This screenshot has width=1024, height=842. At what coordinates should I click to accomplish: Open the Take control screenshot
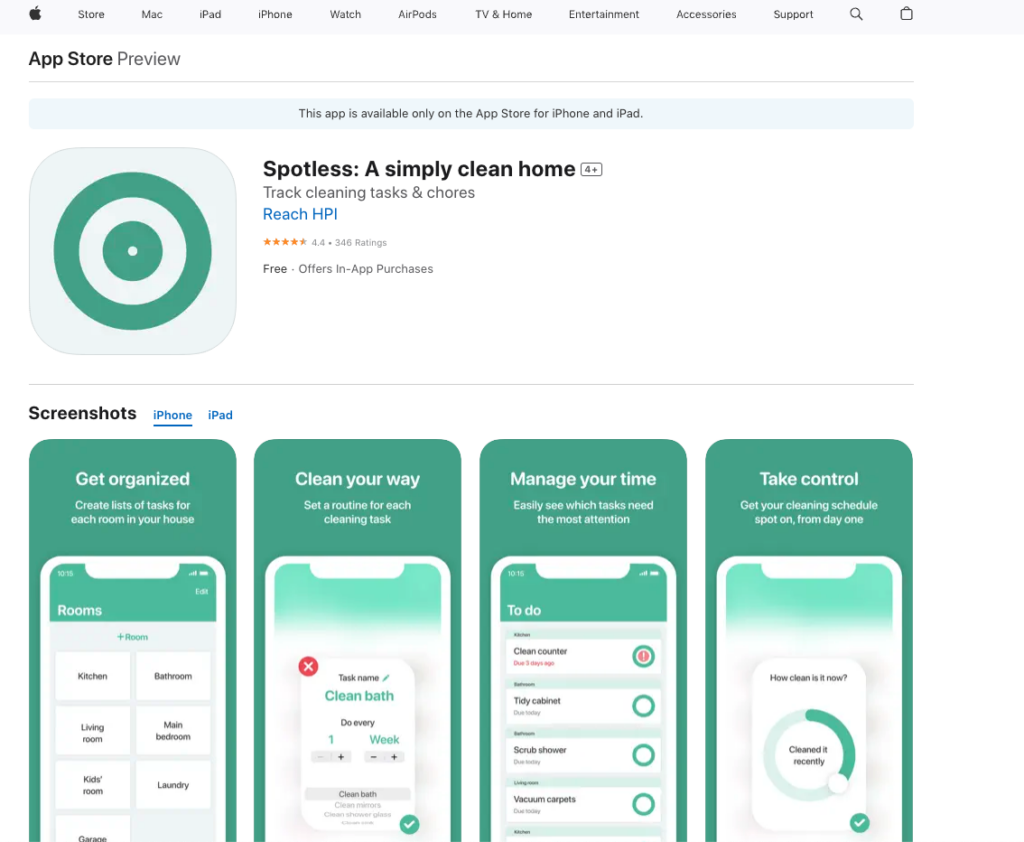point(808,640)
